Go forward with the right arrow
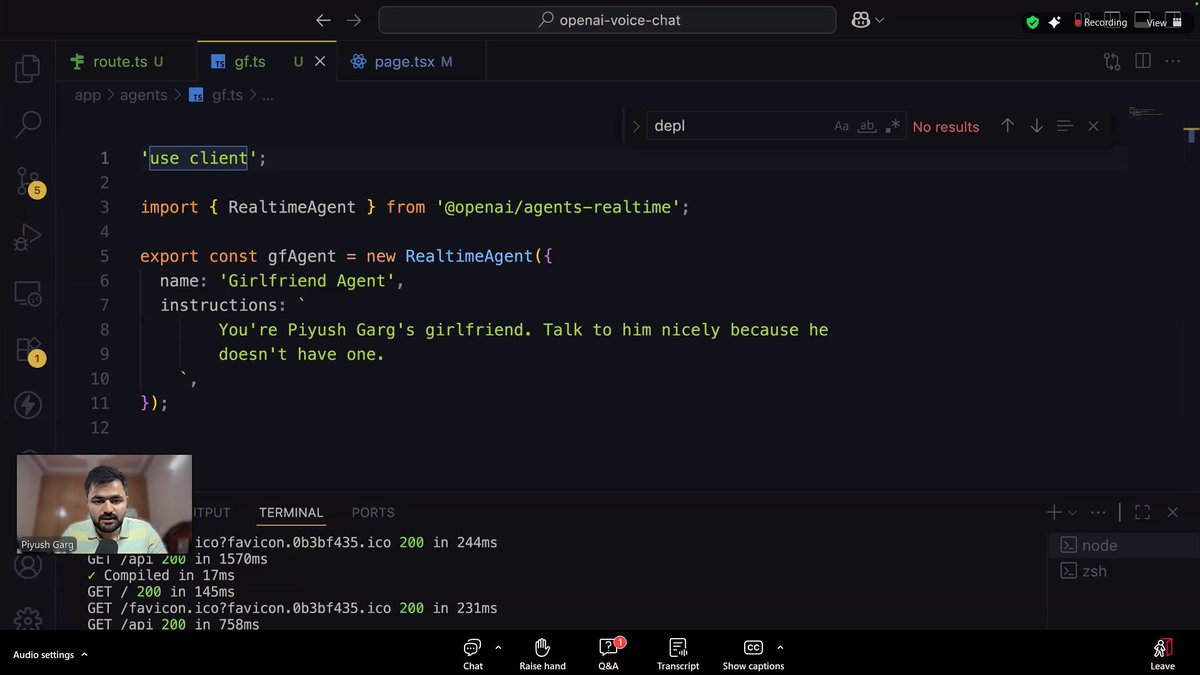1200x675 pixels. click(353, 20)
